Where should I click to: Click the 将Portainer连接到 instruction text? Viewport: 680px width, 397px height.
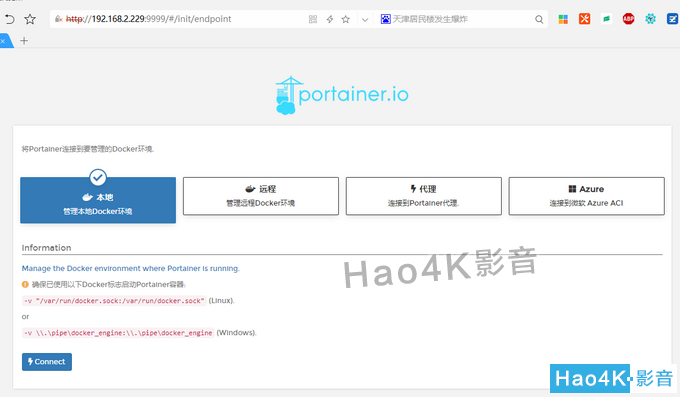point(88,149)
